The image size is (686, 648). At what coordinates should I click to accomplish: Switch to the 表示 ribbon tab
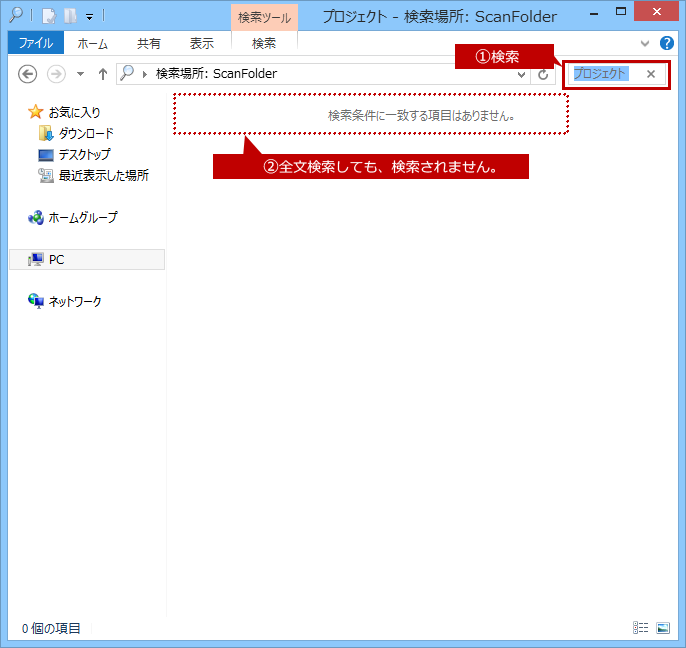point(202,43)
